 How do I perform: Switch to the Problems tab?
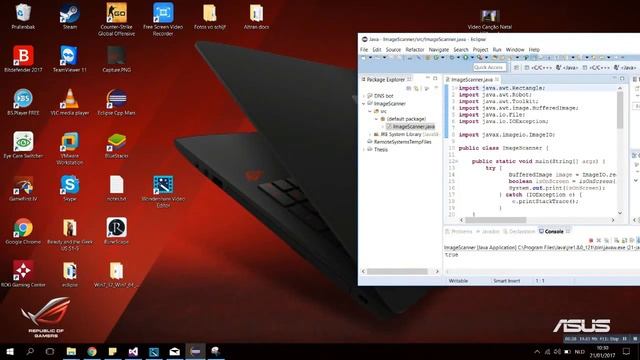[x=458, y=231]
